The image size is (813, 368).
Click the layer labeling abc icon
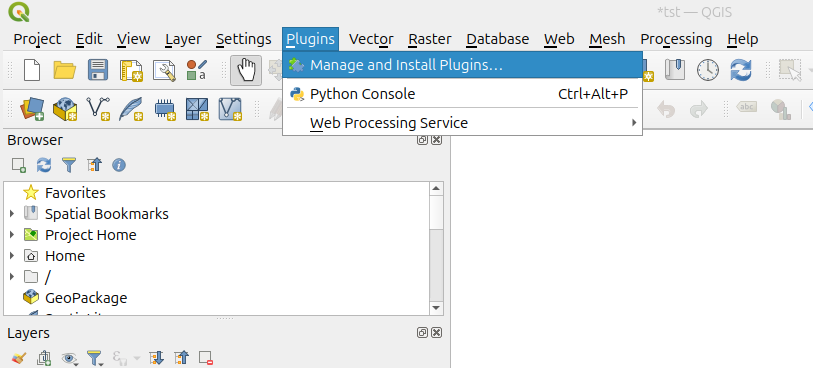747,108
